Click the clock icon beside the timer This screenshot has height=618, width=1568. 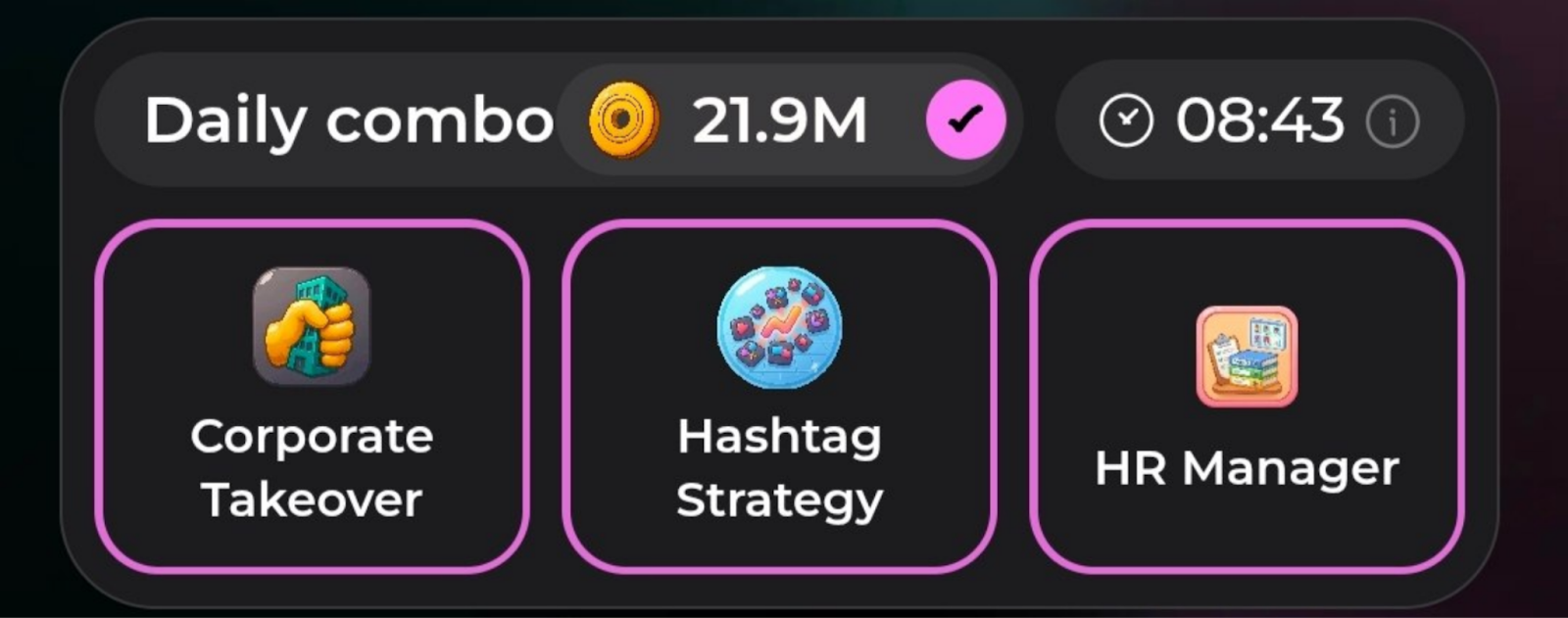[x=1125, y=121]
